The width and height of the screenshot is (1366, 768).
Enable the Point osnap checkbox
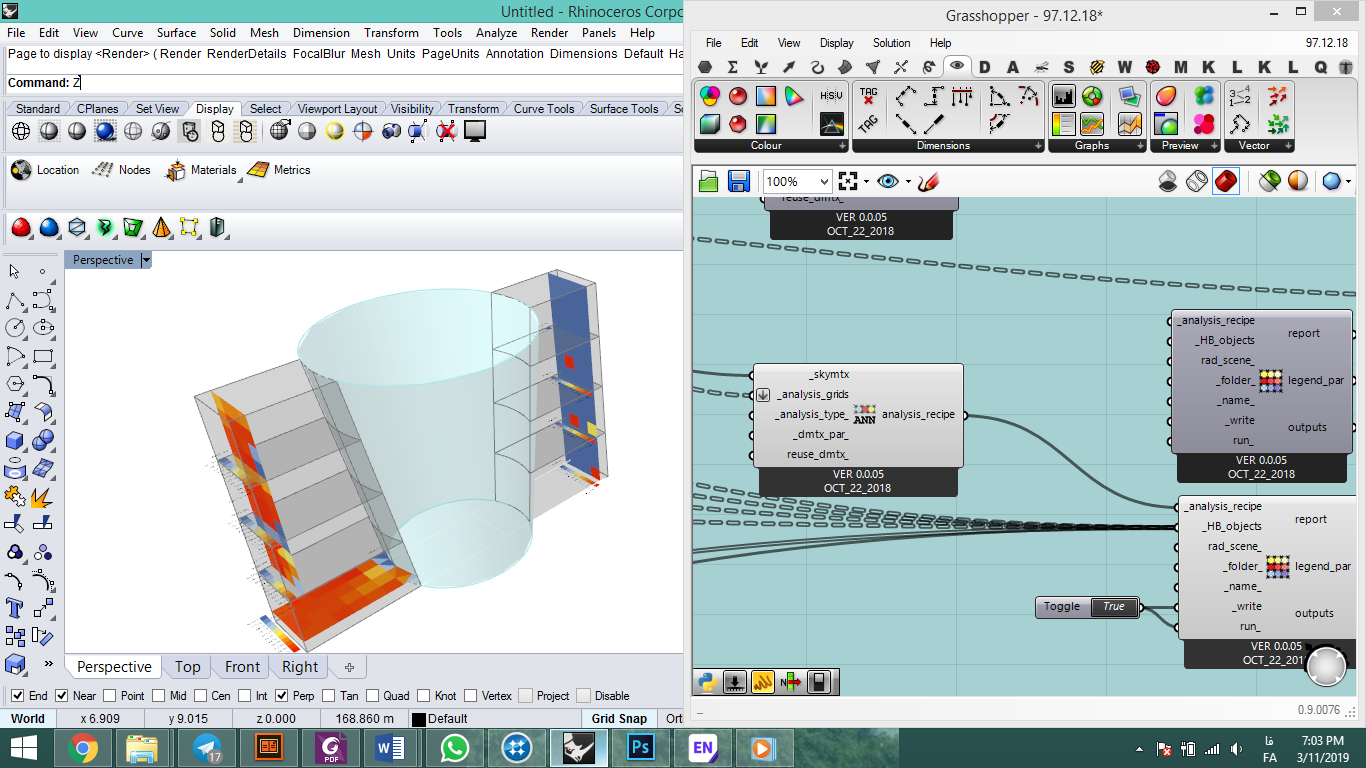click(110, 696)
